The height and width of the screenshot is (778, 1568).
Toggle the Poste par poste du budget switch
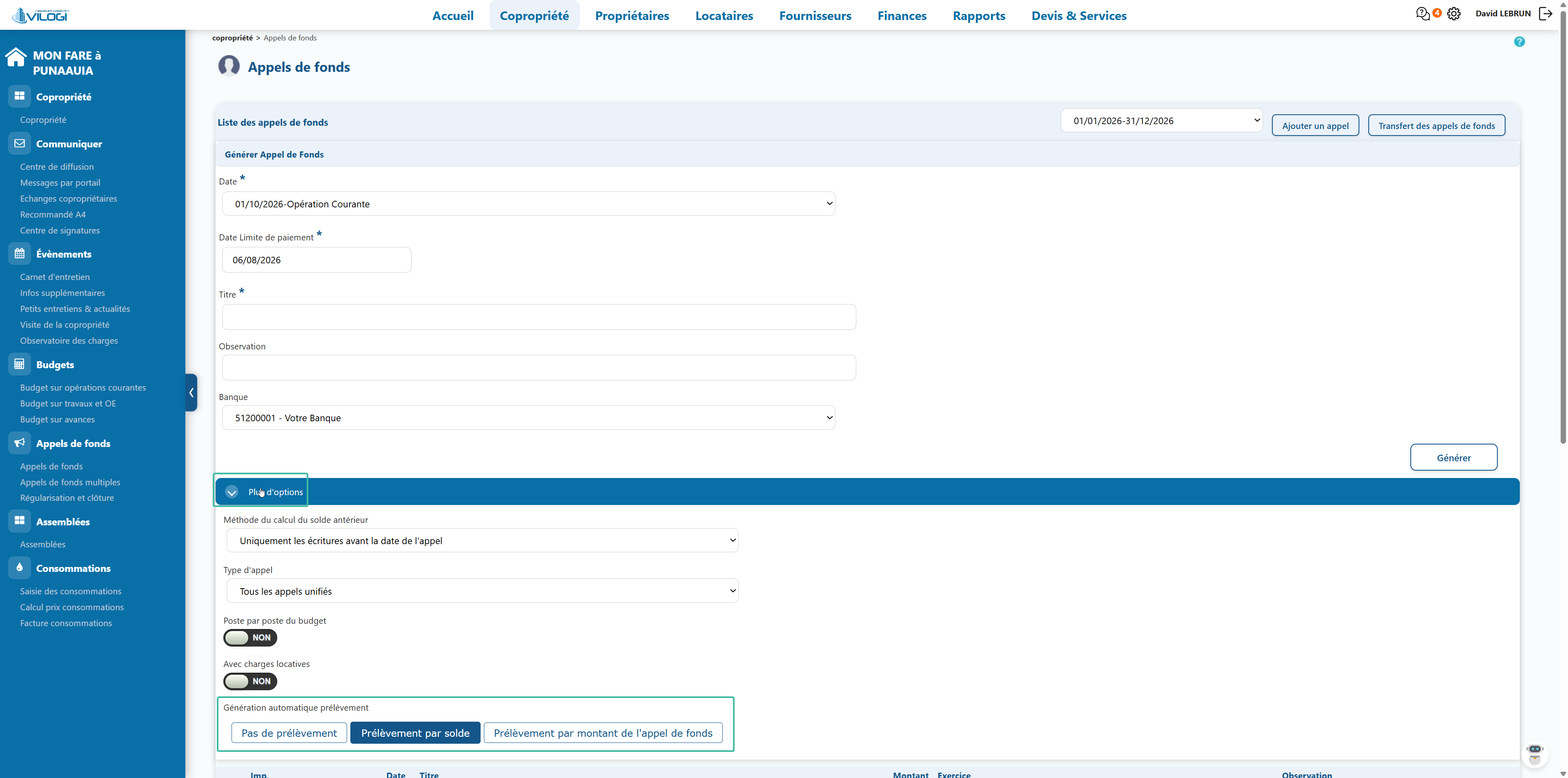[250, 638]
